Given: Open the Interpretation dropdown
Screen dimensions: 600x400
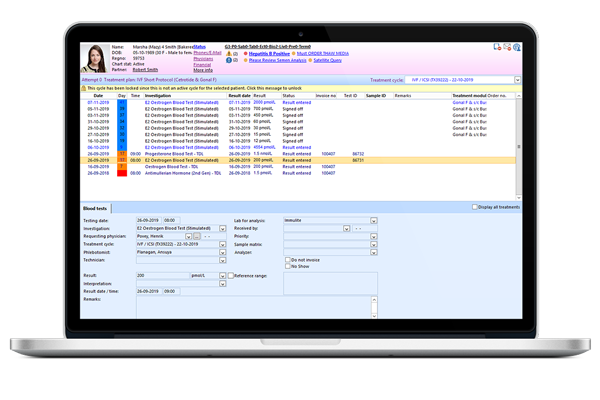Looking at the screenshot, I should [x=222, y=284].
